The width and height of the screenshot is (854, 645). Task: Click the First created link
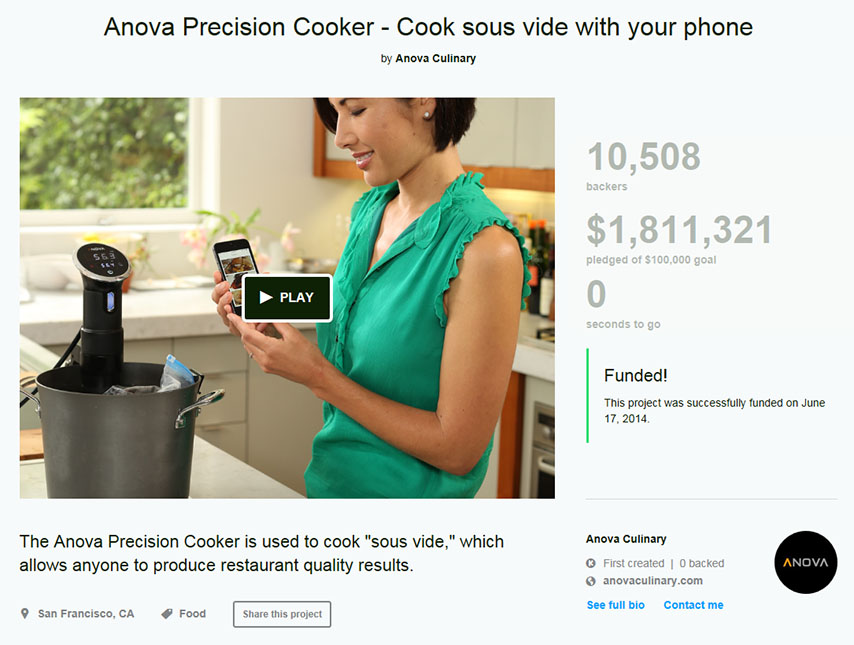click(x=633, y=563)
